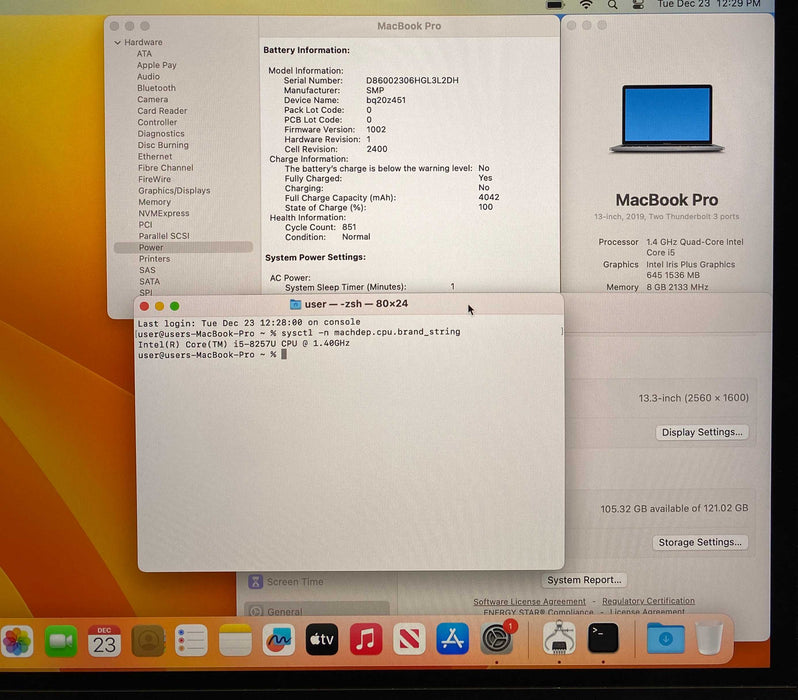Select Audio in the Hardware list
Viewport: 798px width, 700px height.
[148, 76]
